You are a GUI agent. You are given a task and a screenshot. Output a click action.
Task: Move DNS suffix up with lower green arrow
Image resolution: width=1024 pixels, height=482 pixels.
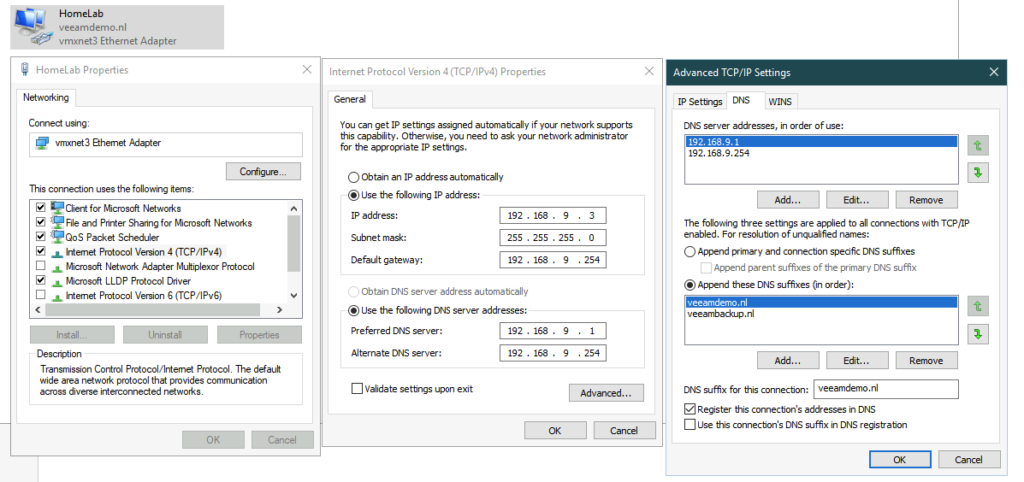pyautogui.click(x=978, y=305)
